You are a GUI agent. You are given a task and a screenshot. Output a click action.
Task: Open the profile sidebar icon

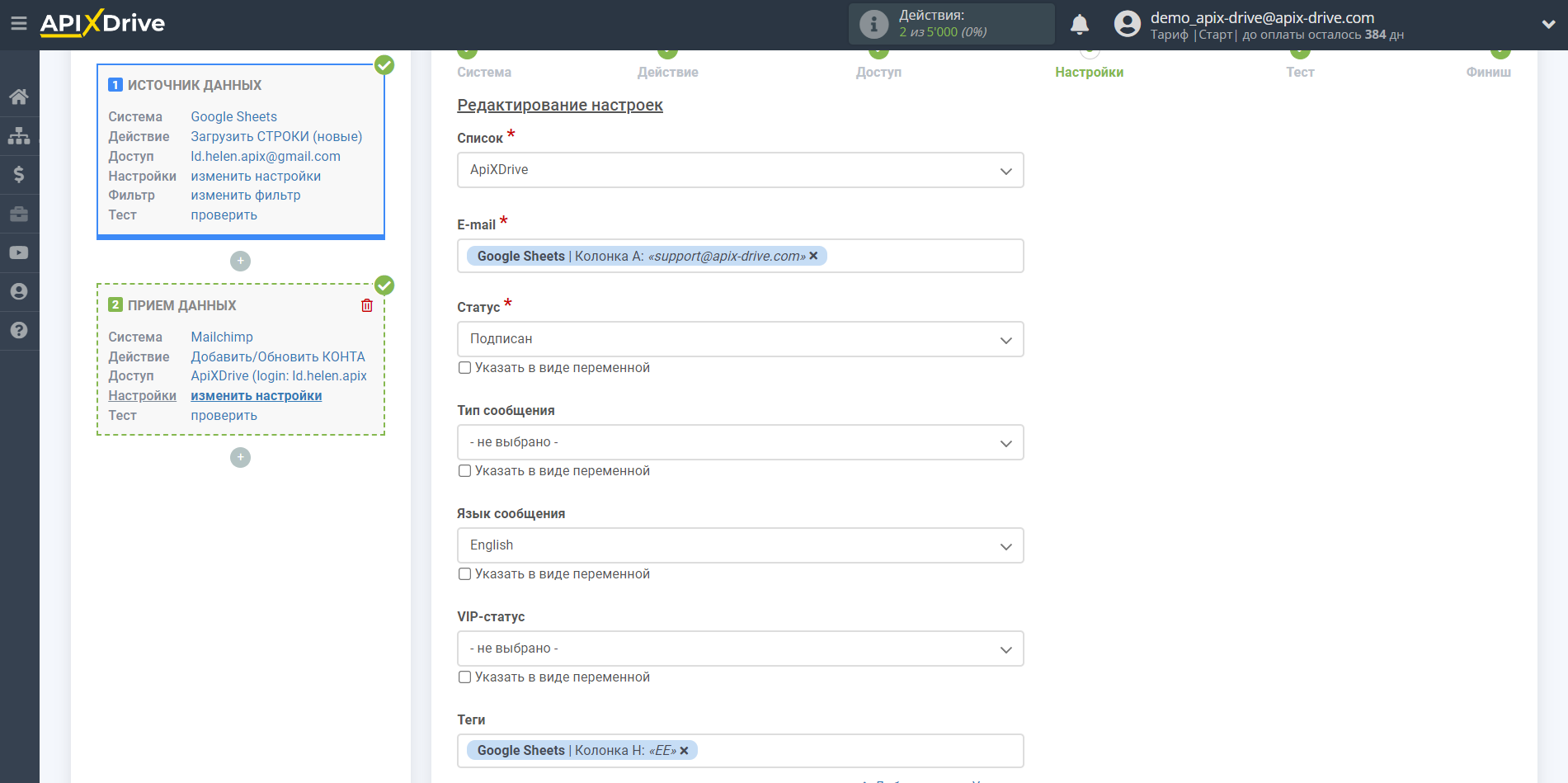click(x=19, y=291)
